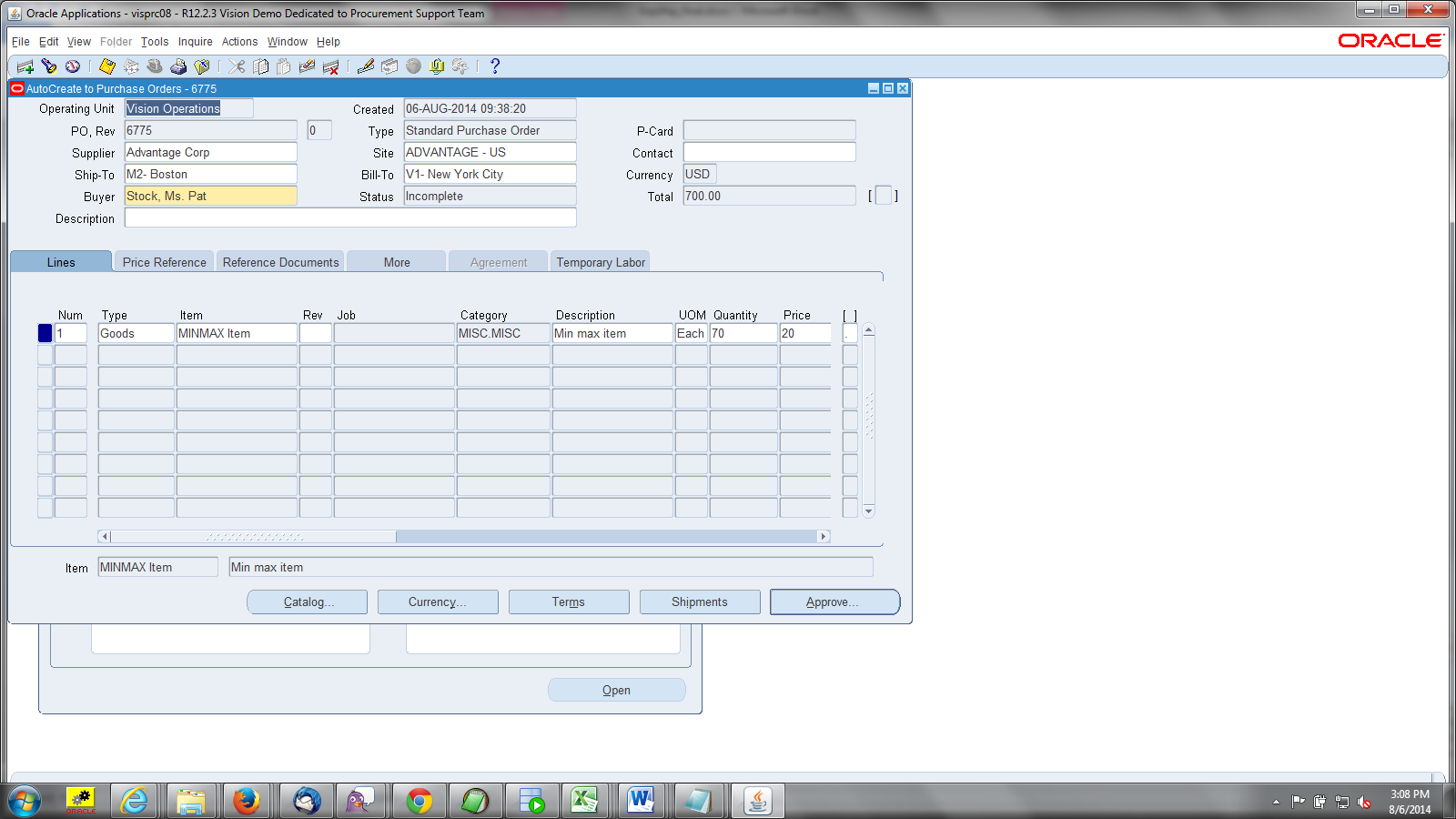
Task: Switch to the More tab
Action: click(x=397, y=262)
